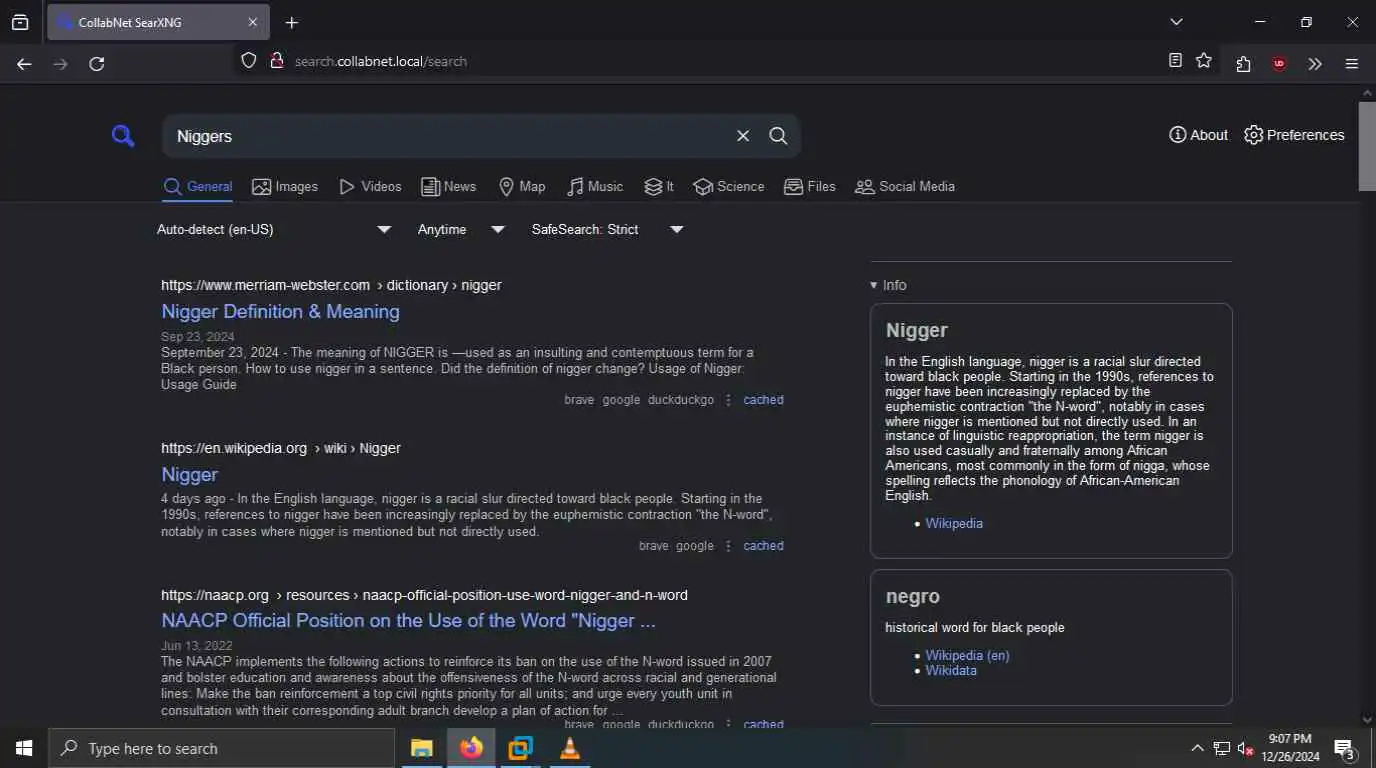Screen dimensions: 1376x768
Task: Bookmark this page with the star icon
Action: click(x=1204, y=61)
